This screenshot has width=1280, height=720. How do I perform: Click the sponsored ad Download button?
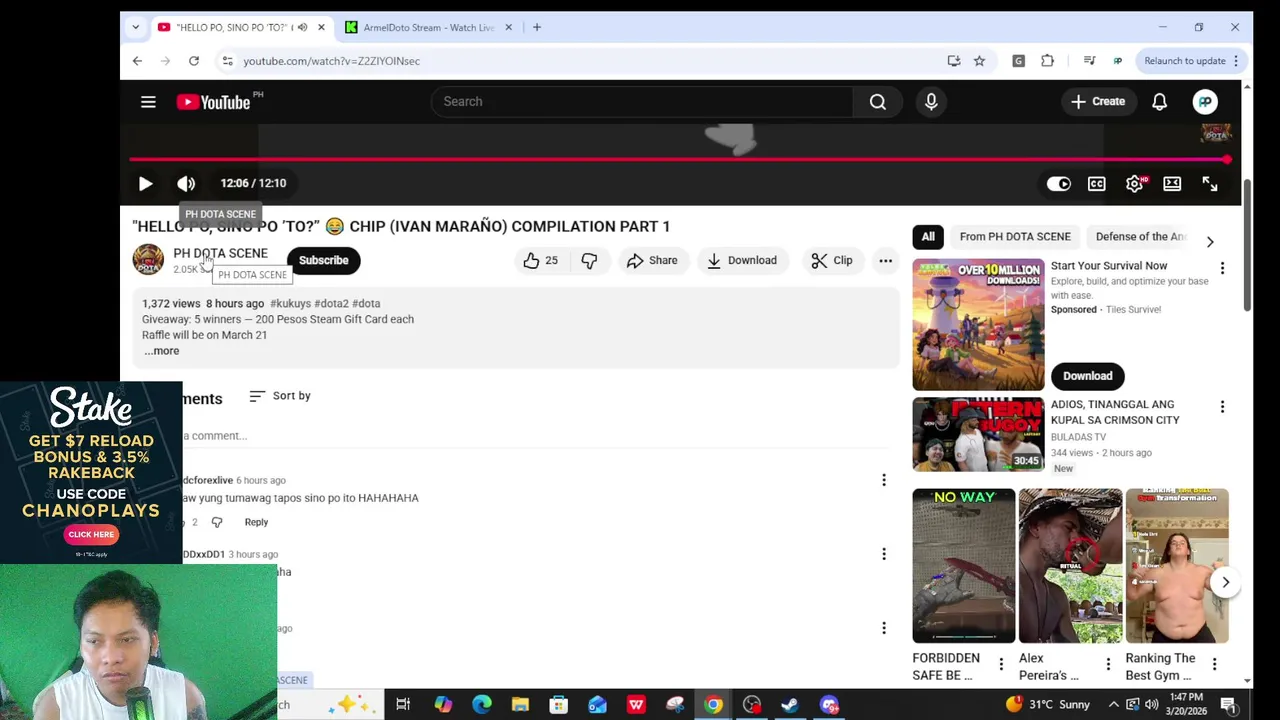pyautogui.click(x=1087, y=376)
